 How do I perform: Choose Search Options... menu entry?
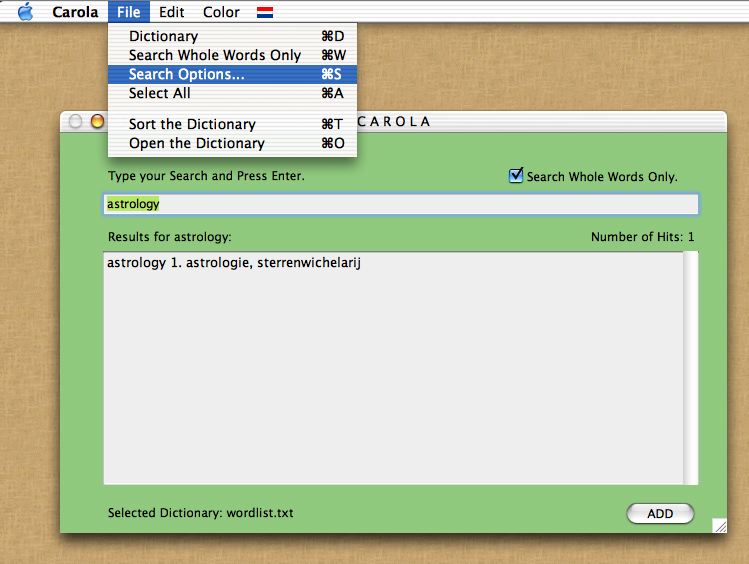point(232,74)
